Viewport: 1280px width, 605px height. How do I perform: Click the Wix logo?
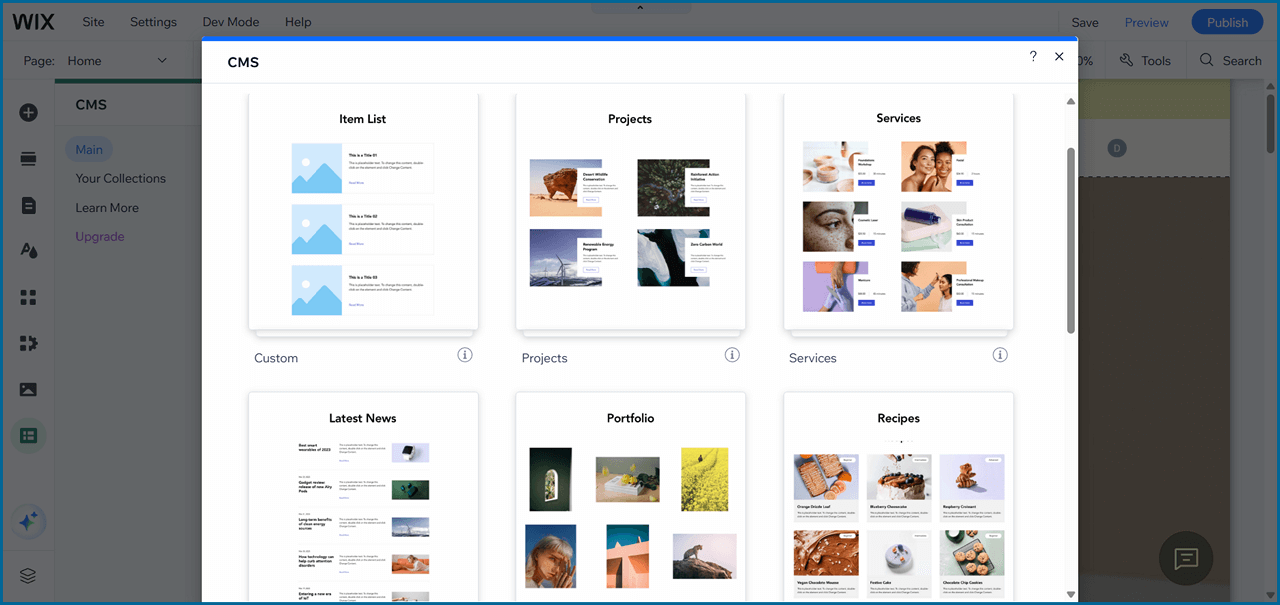[34, 22]
